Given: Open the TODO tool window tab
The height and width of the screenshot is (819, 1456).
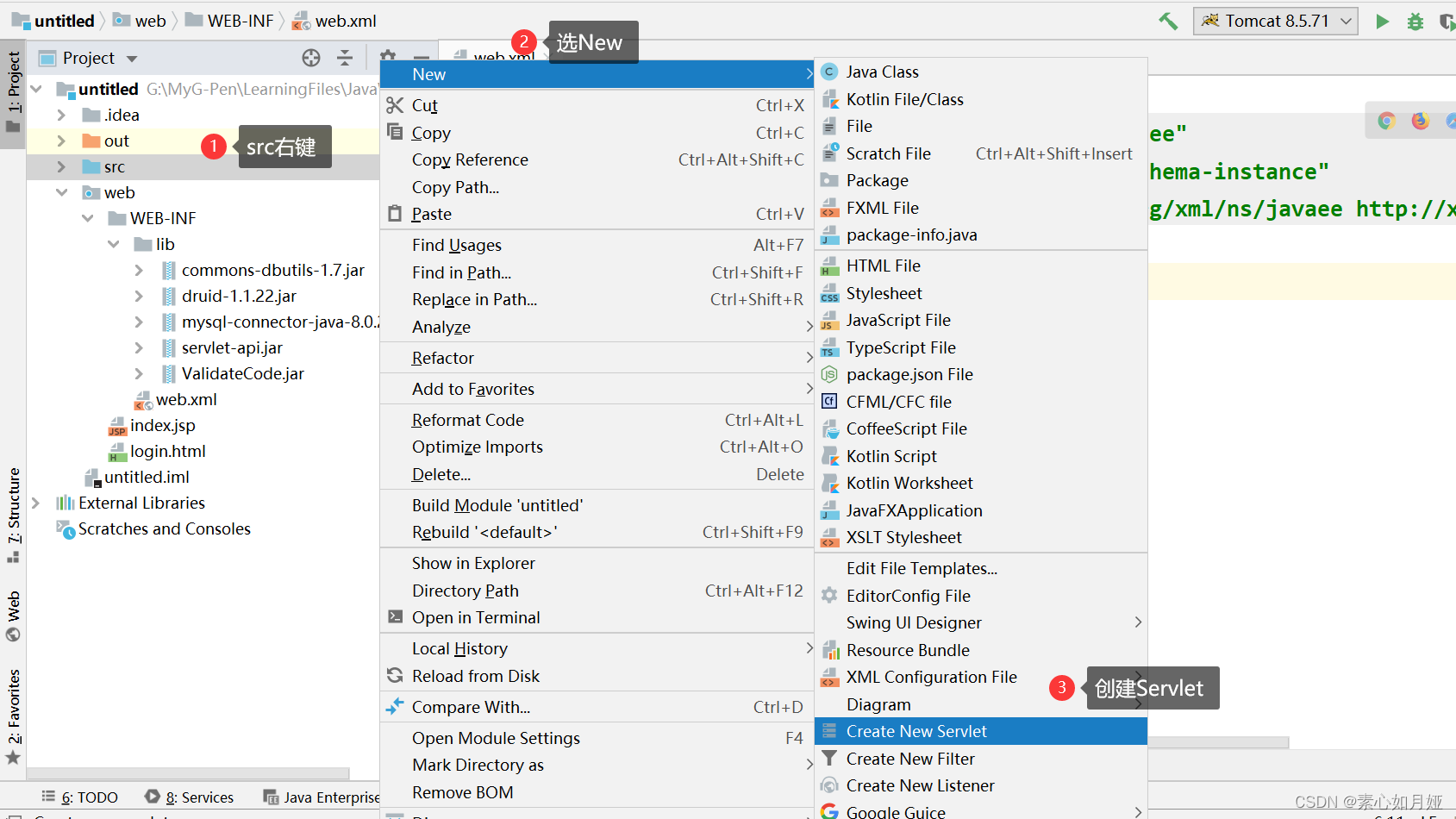Looking at the screenshot, I should point(80,797).
